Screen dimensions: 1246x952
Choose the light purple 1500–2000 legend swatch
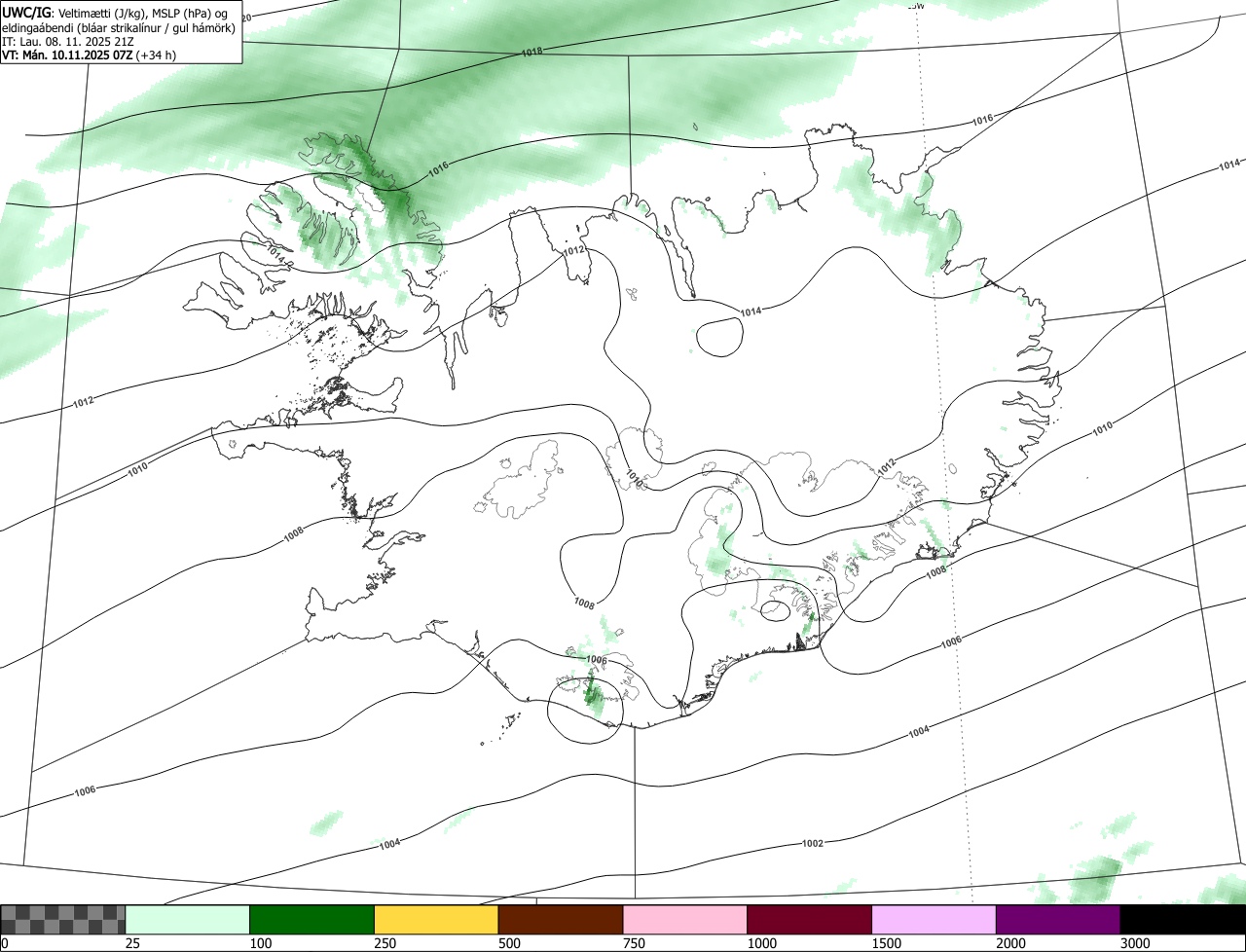[x=934, y=920]
